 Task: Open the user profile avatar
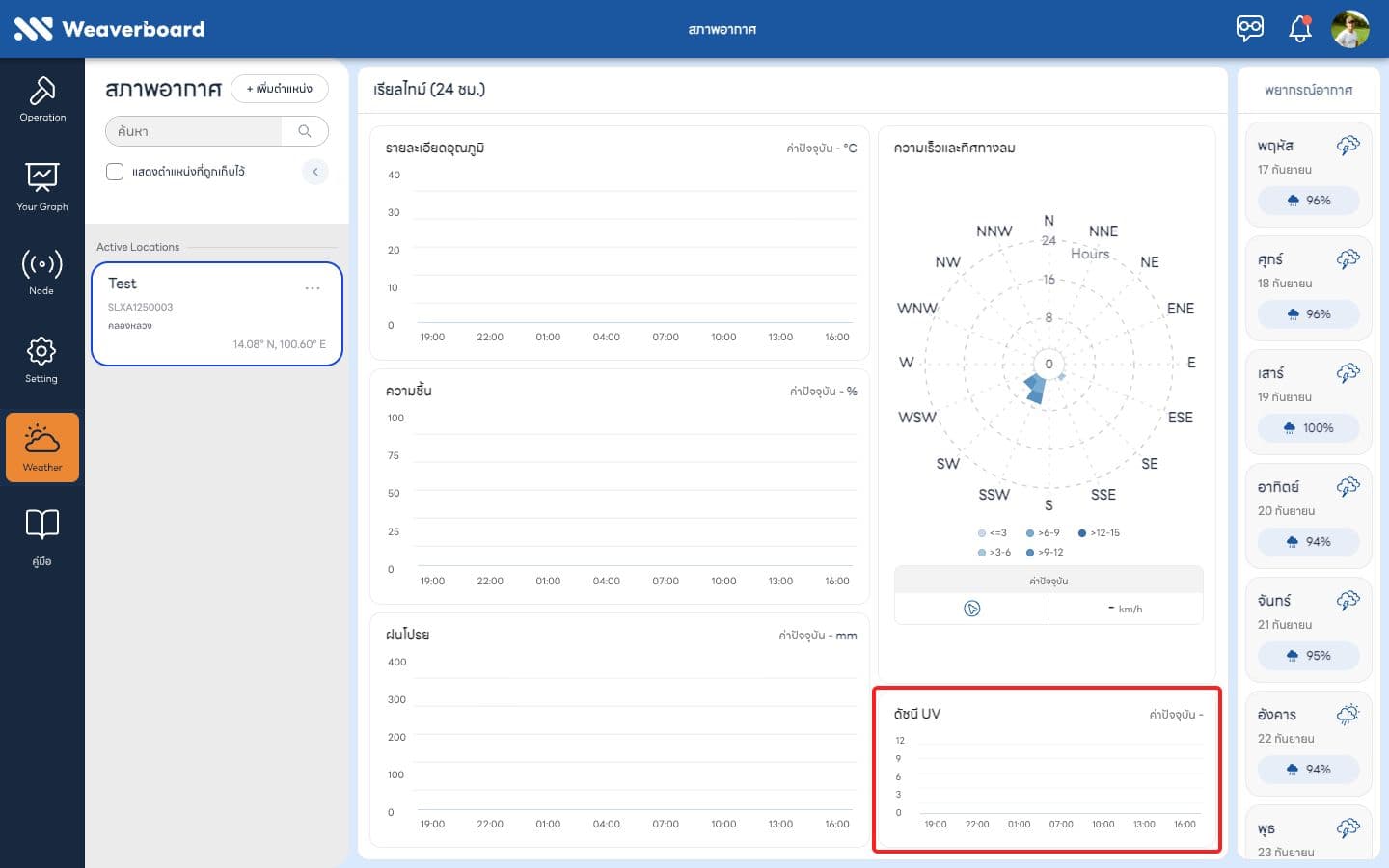point(1350,29)
